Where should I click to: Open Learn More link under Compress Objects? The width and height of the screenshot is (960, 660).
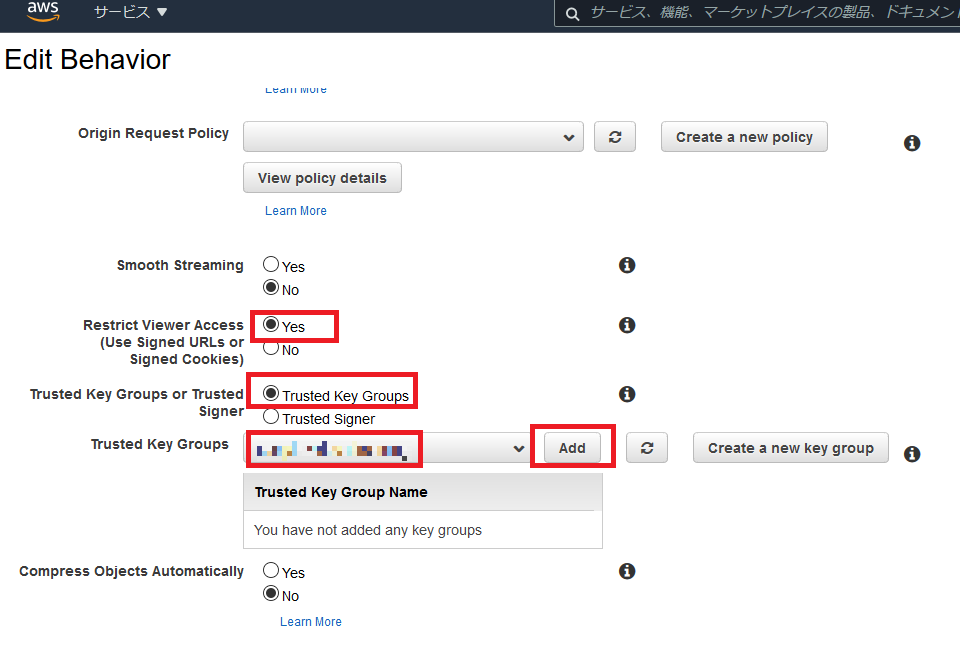point(311,621)
